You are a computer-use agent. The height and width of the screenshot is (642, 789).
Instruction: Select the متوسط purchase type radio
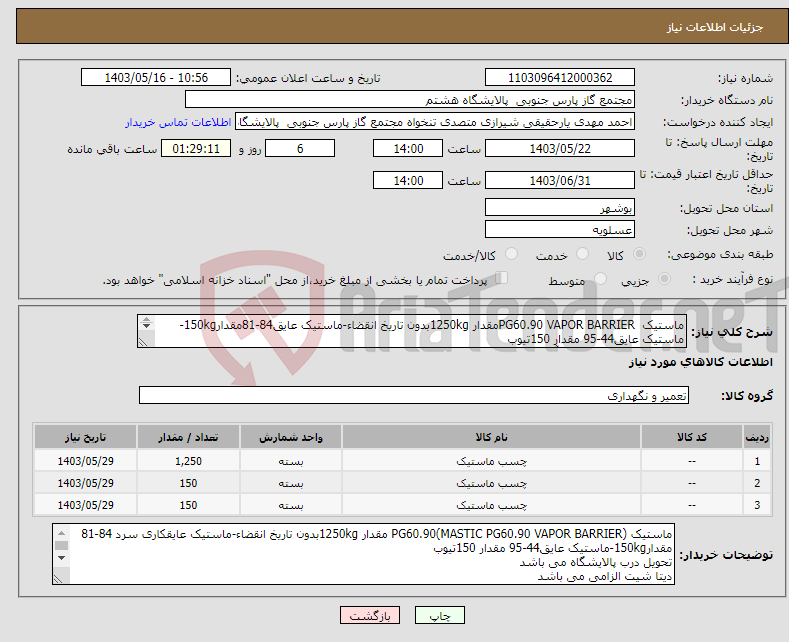pos(600,279)
